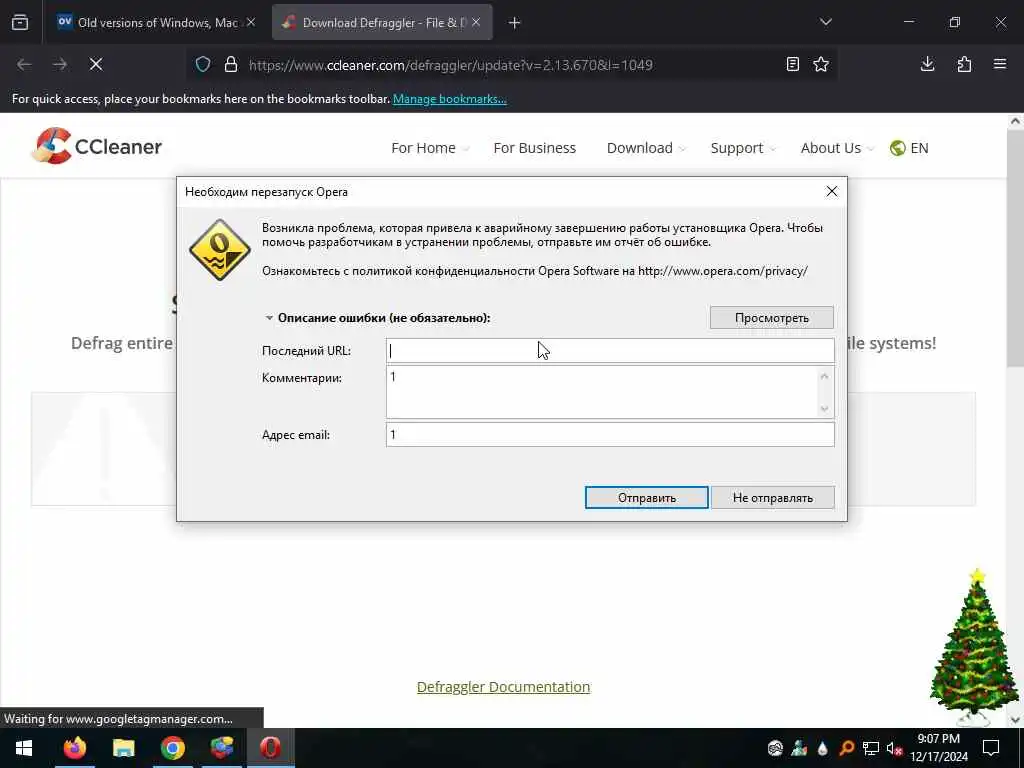Open the list all tabs chevron
Image resolution: width=1024 pixels, height=768 pixels.
(825, 22)
